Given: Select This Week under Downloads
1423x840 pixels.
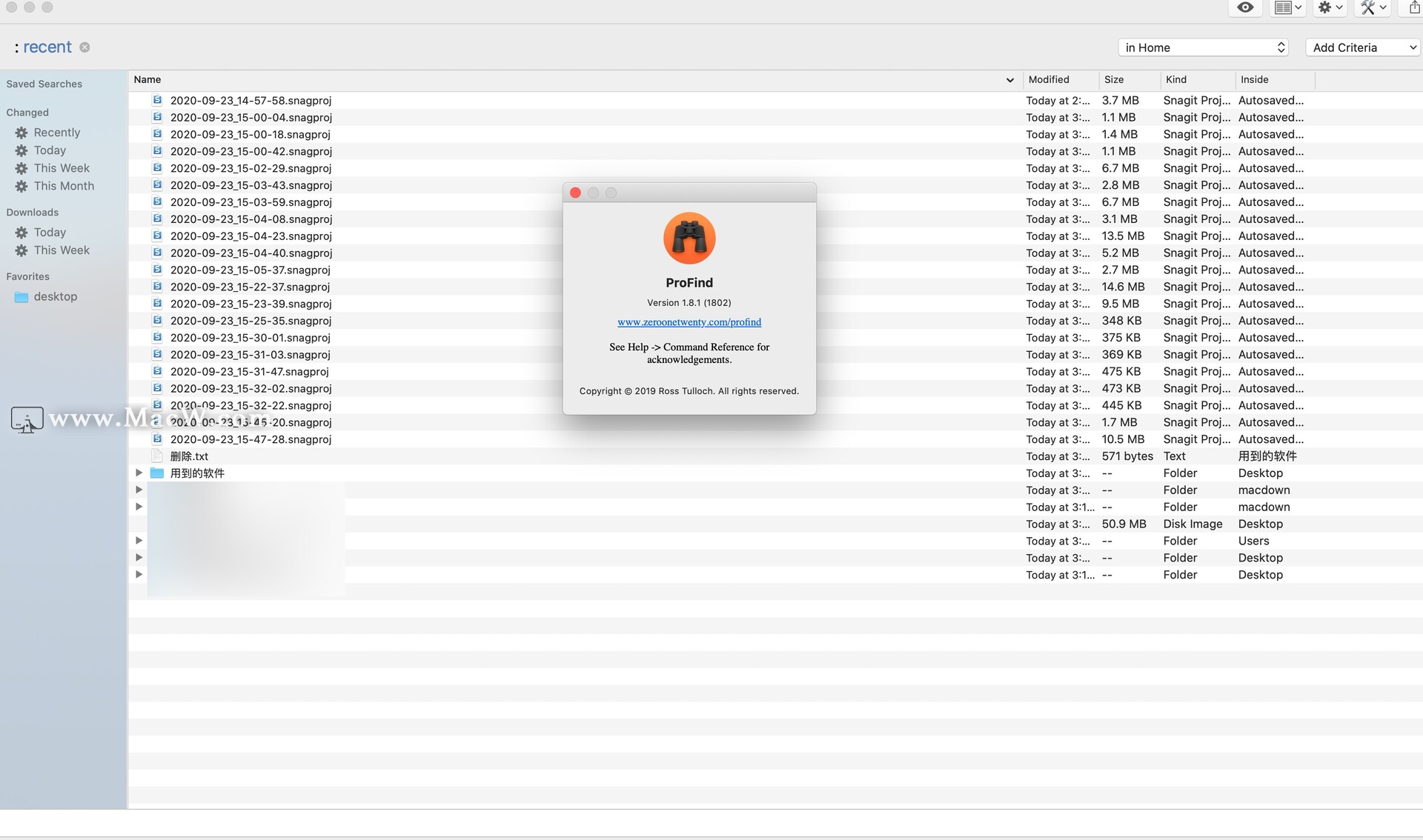Looking at the screenshot, I should point(62,250).
